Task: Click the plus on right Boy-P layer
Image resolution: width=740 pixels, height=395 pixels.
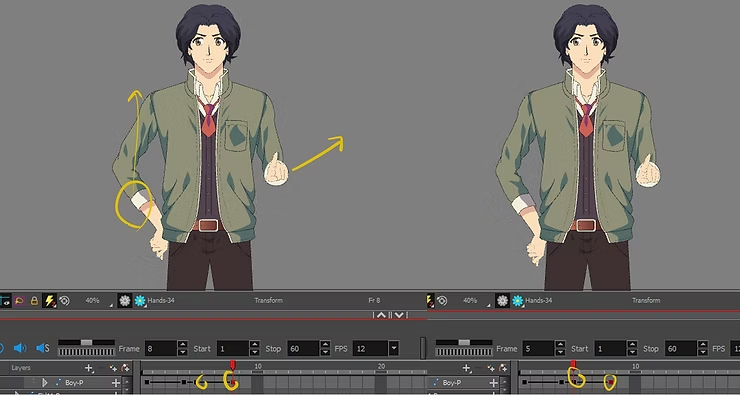Action: coord(493,383)
